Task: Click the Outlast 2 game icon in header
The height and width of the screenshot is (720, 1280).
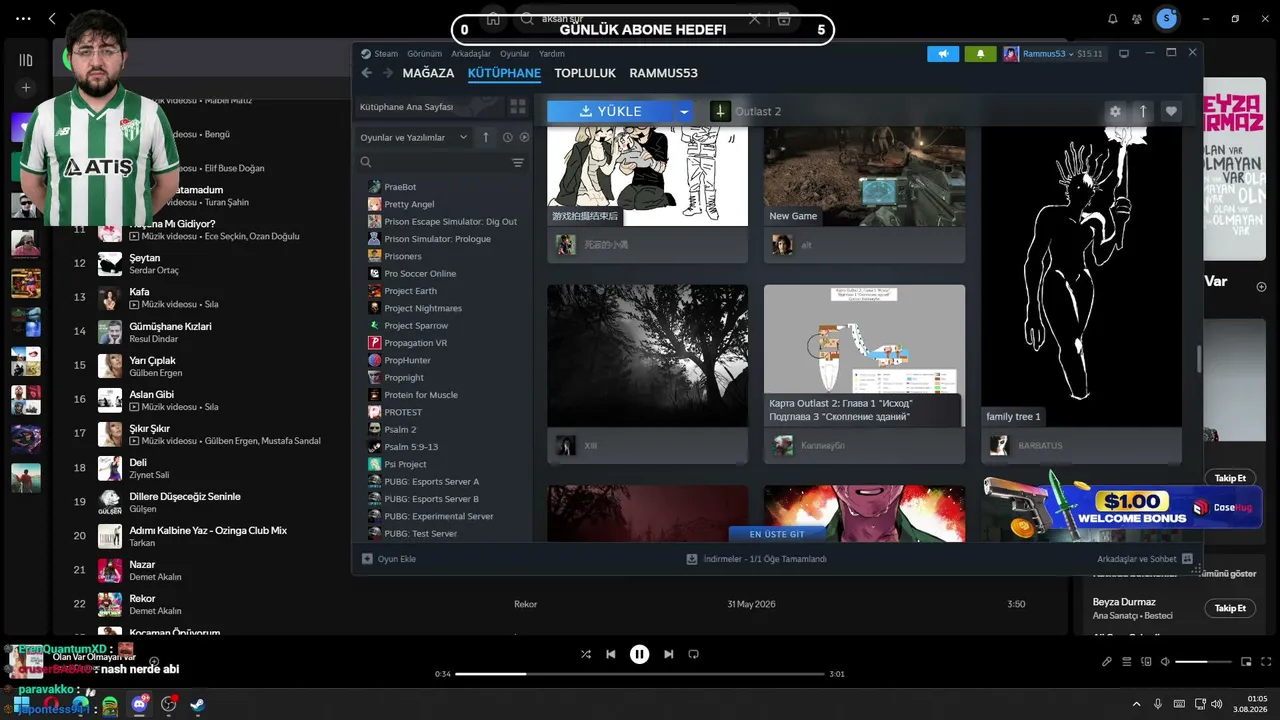Action: [720, 111]
